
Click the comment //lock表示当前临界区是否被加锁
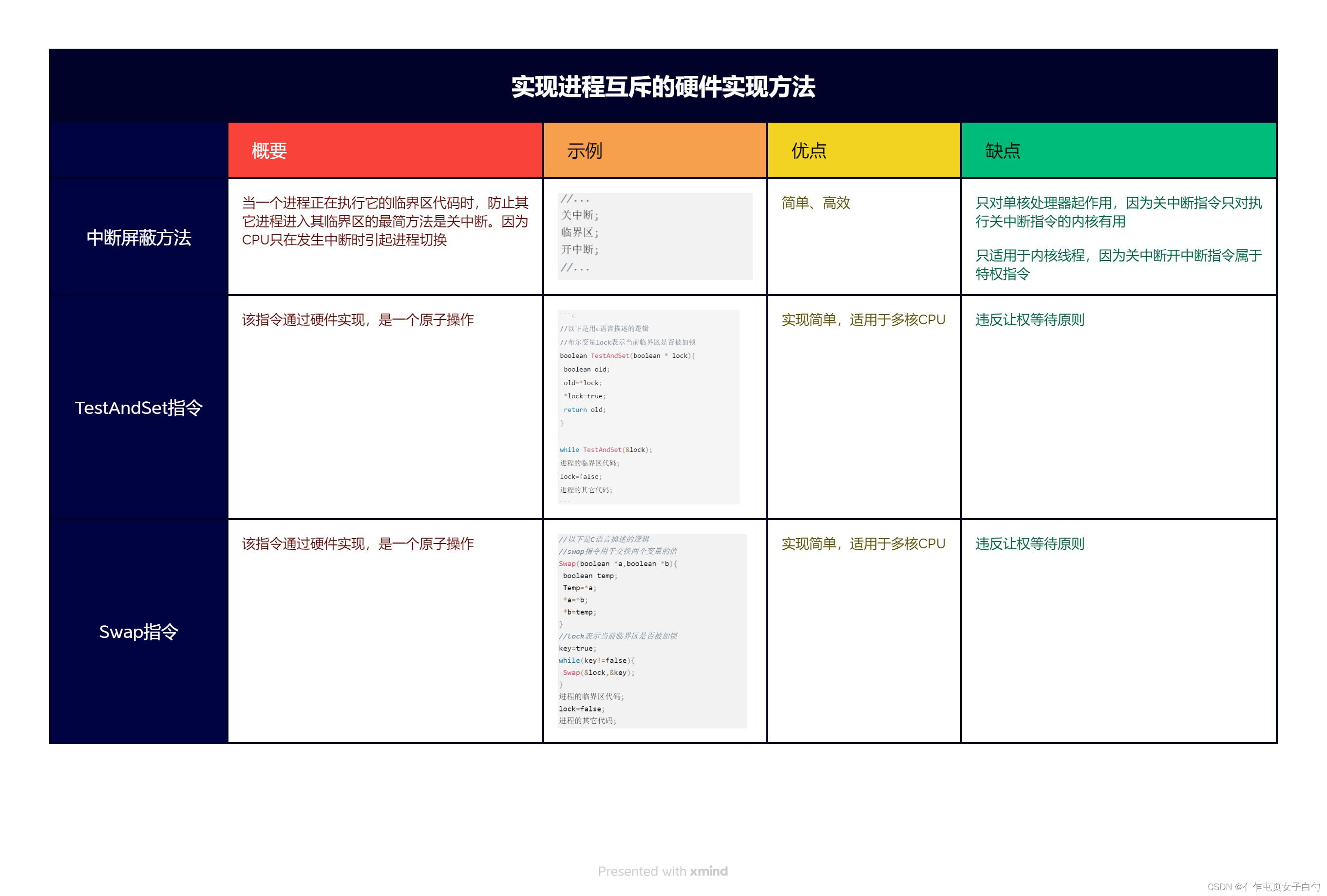pos(618,636)
